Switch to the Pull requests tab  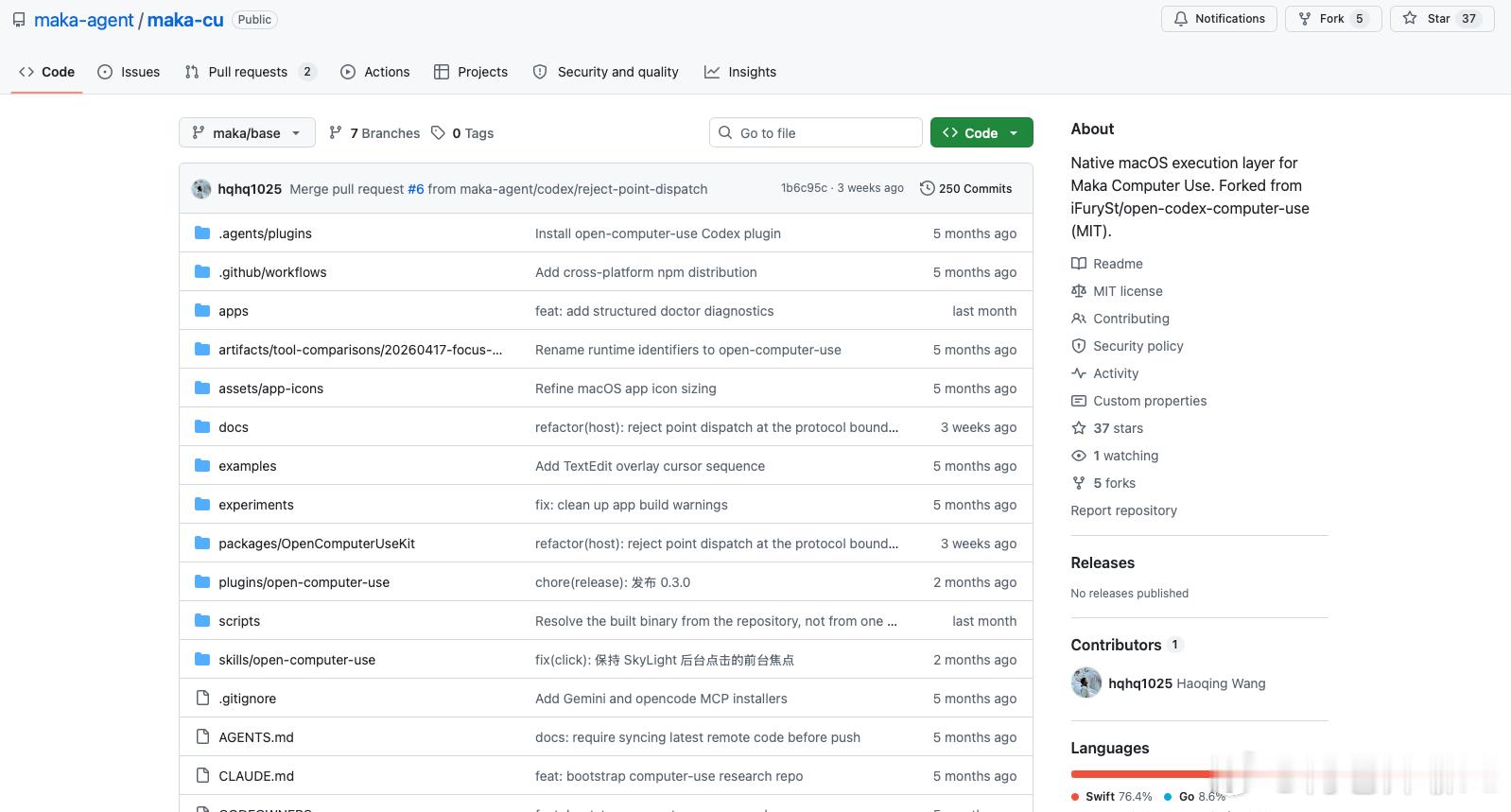click(250, 72)
